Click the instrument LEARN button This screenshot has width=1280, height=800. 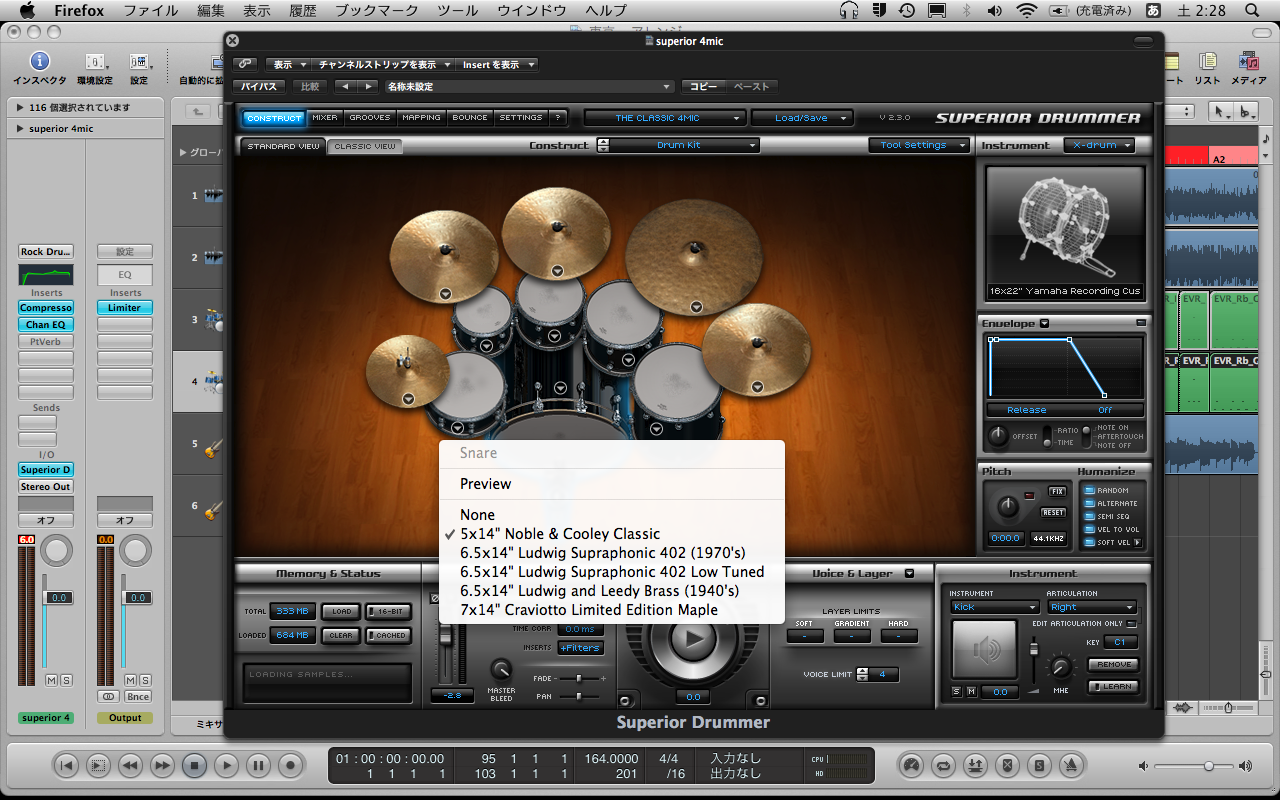[1114, 687]
